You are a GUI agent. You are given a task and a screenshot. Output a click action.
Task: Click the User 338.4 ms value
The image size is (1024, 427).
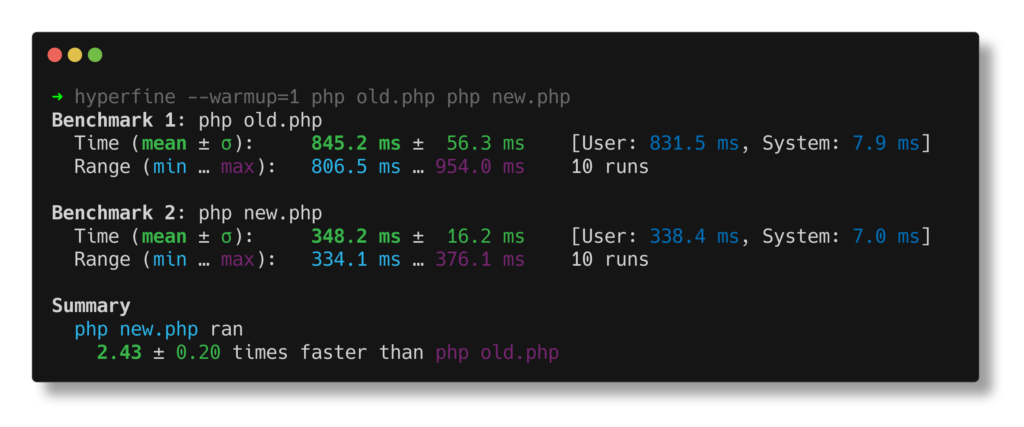click(x=694, y=236)
